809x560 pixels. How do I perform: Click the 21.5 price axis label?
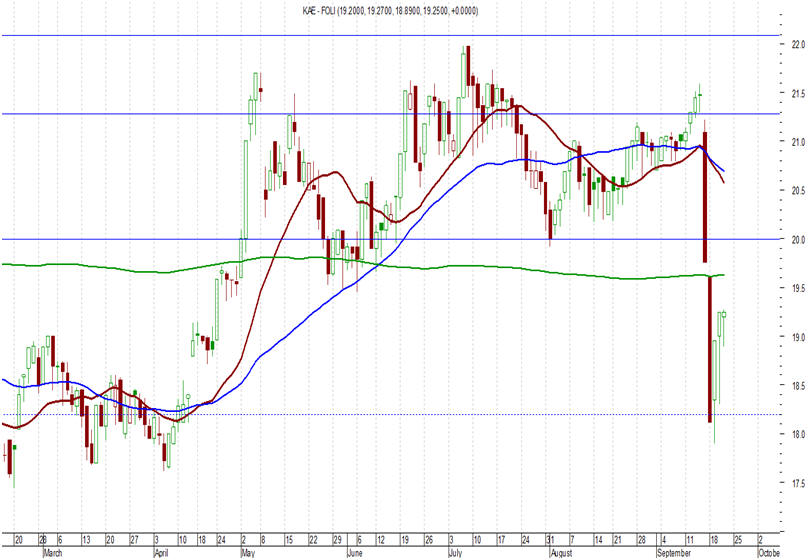pyautogui.click(x=799, y=93)
